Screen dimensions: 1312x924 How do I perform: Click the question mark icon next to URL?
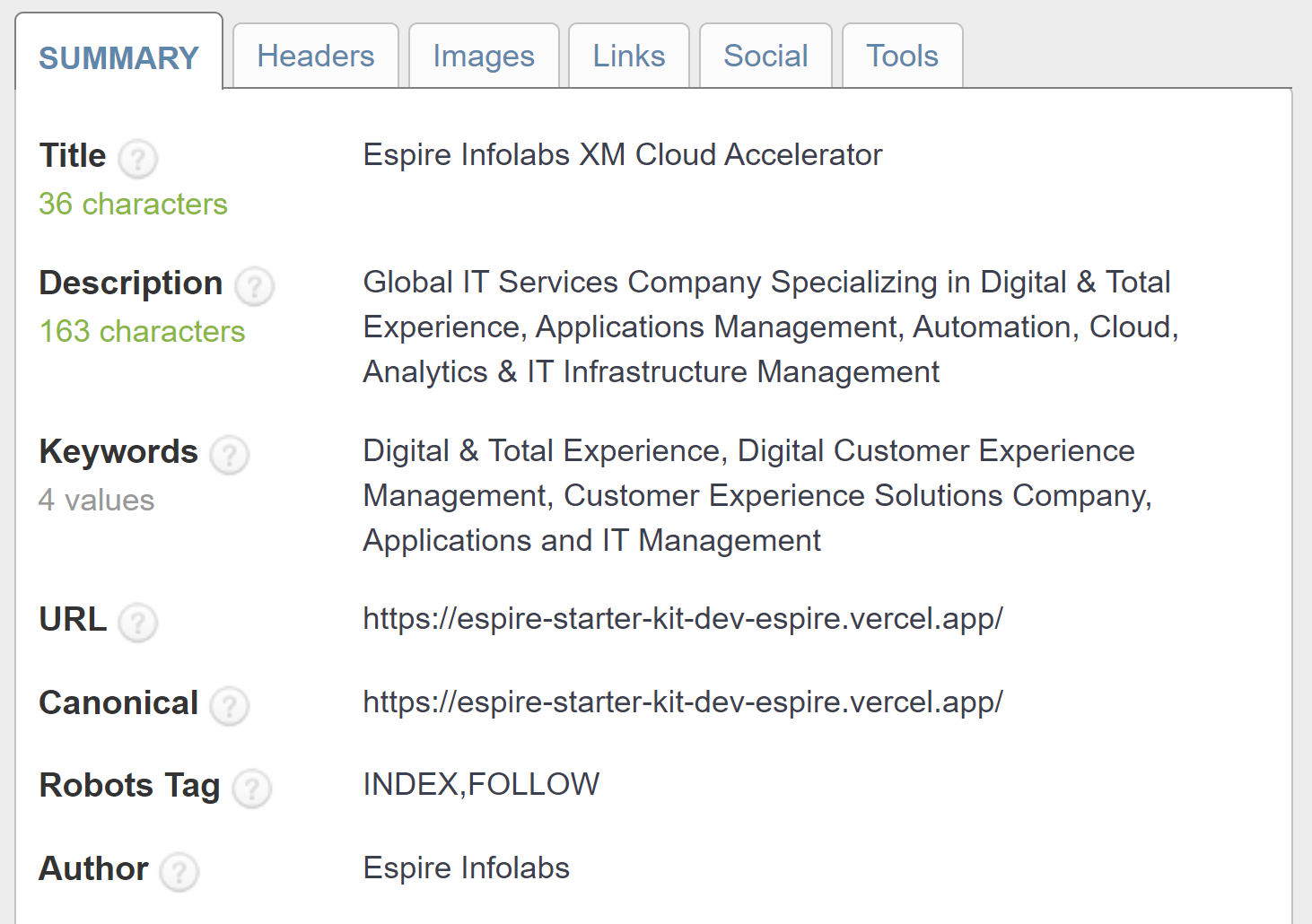pos(138,623)
